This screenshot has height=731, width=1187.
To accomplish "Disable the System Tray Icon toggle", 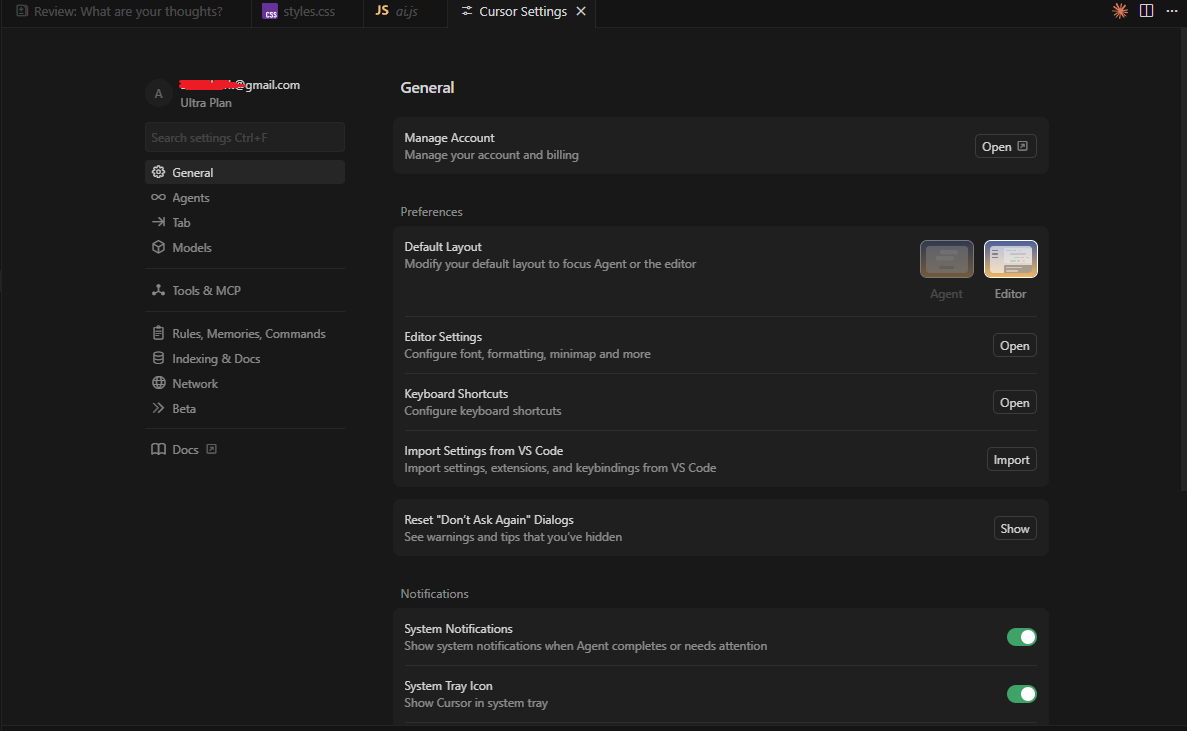I will [1021, 694].
